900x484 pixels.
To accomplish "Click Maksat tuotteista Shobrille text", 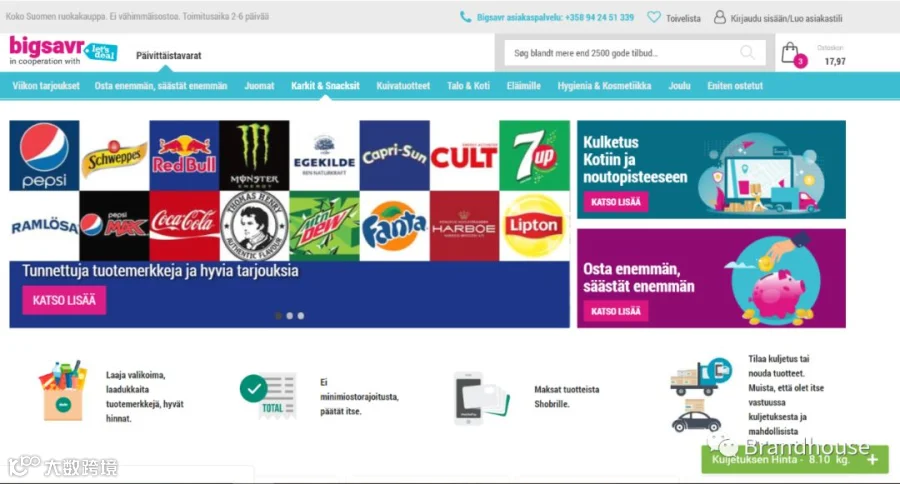I will (x=567, y=397).
